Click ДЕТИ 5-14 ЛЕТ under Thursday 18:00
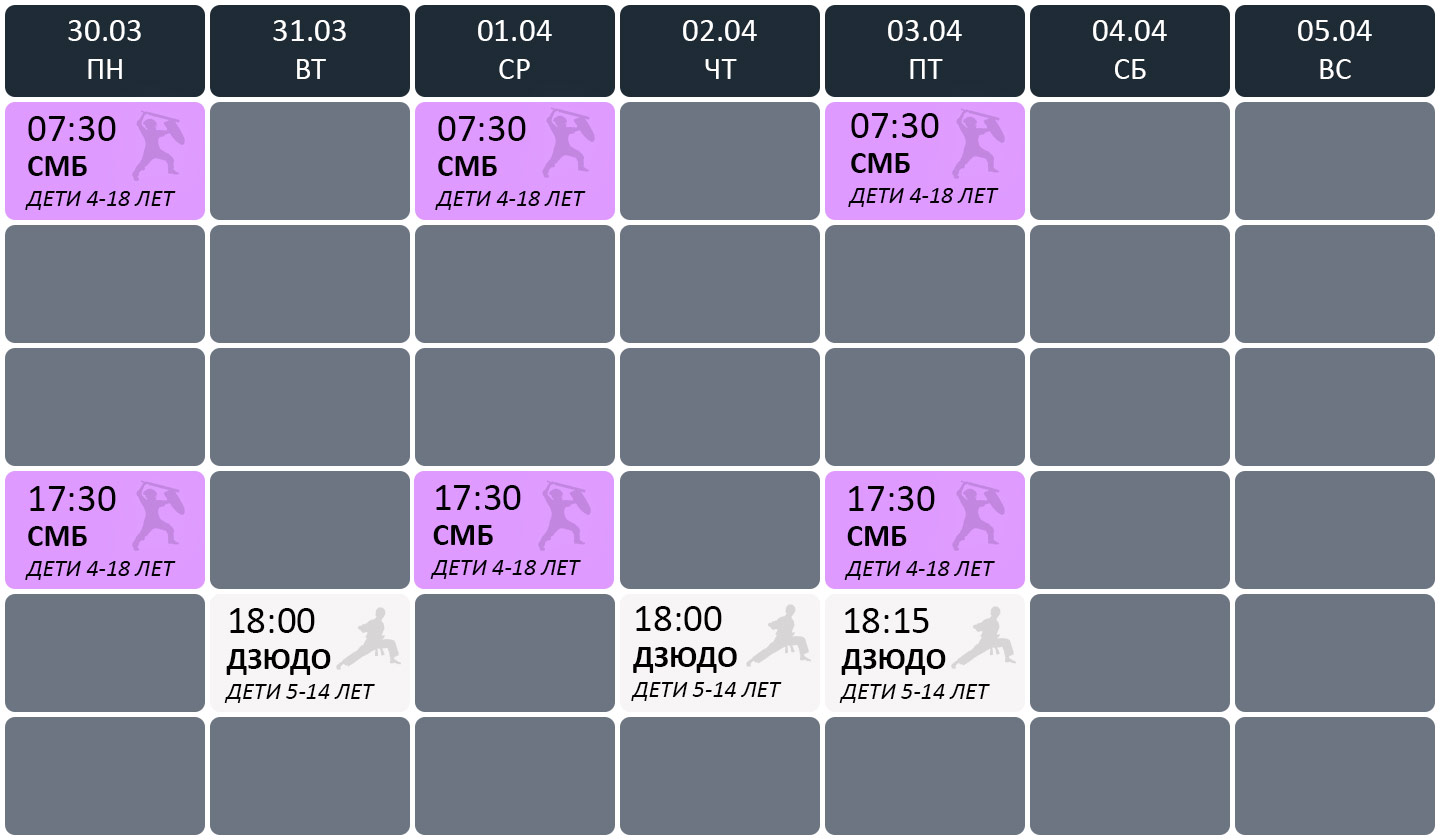This screenshot has height=840, width=1440. (x=706, y=689)
